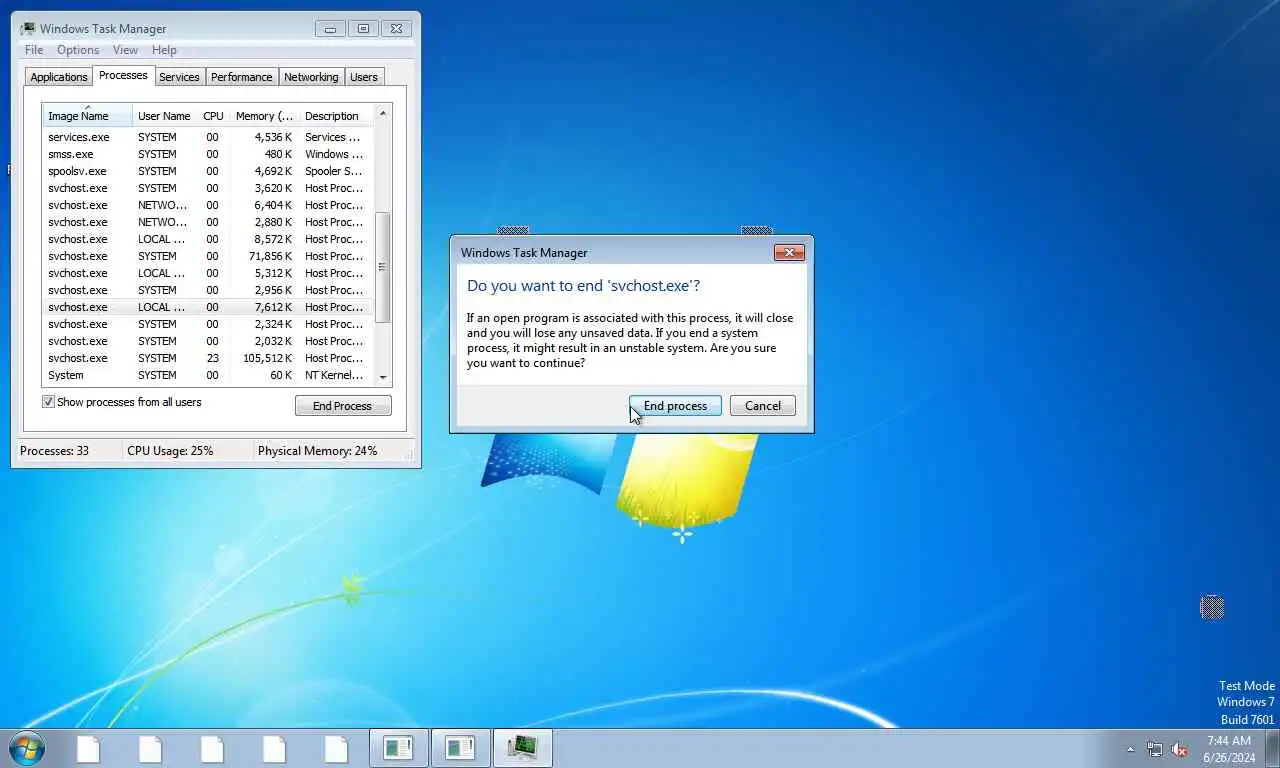This screenshot has width=1280, height=768.
Task: Click End Process button in Task Manager window
Action: (x=343, y=406)
